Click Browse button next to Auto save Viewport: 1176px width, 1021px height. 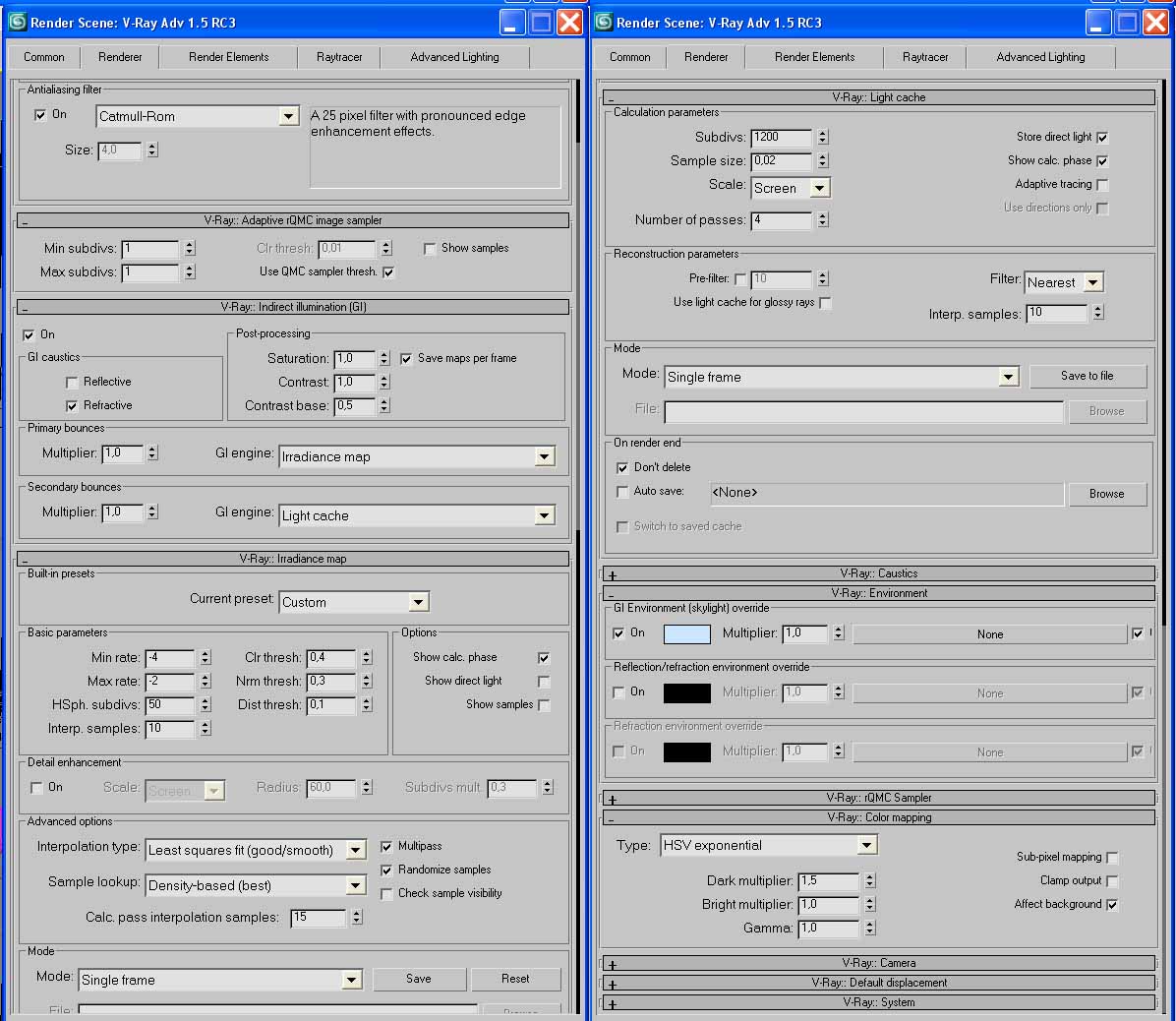pyautogui.click(x=1106, y=494)
